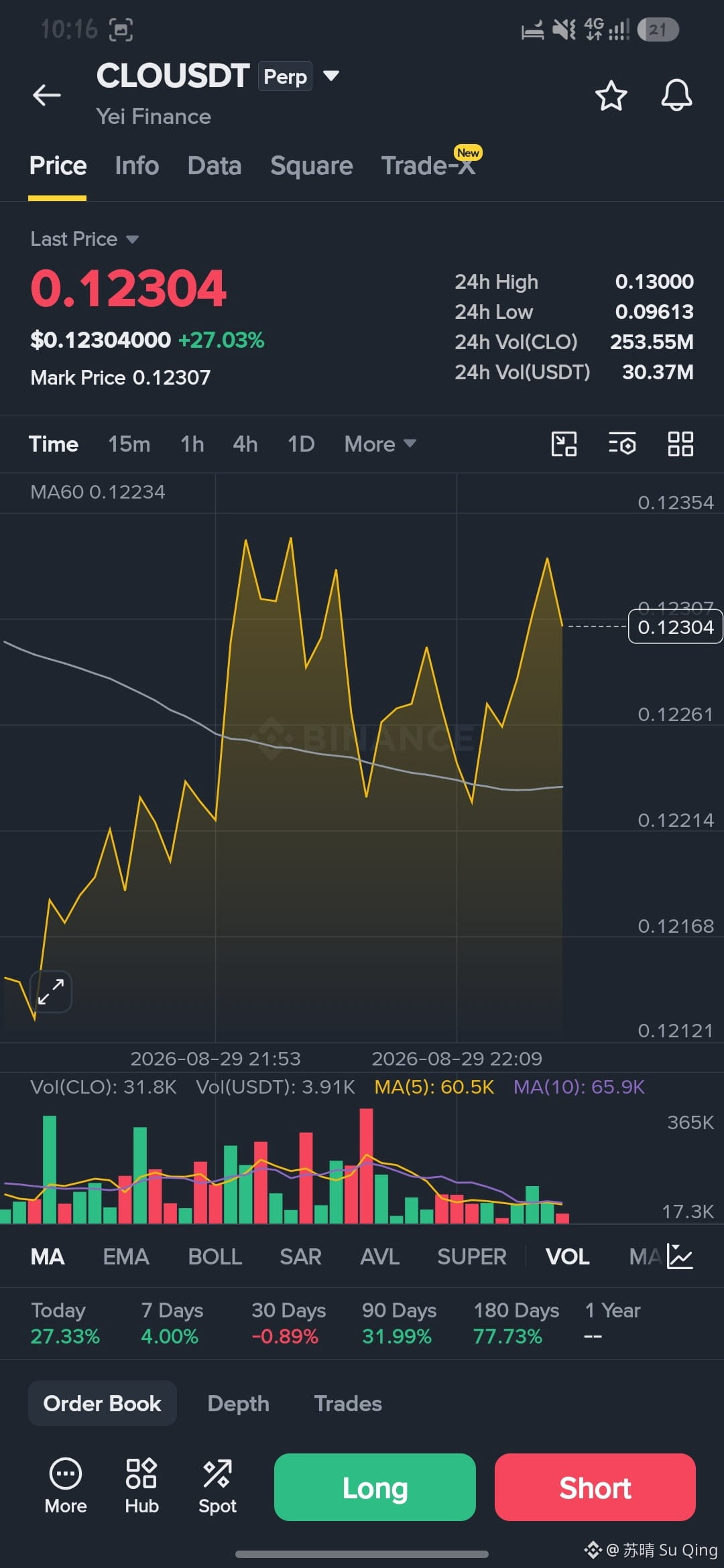Screen dimensions: 724x1568
Task: Switch to the Trades view
Action: (348, 1403)
